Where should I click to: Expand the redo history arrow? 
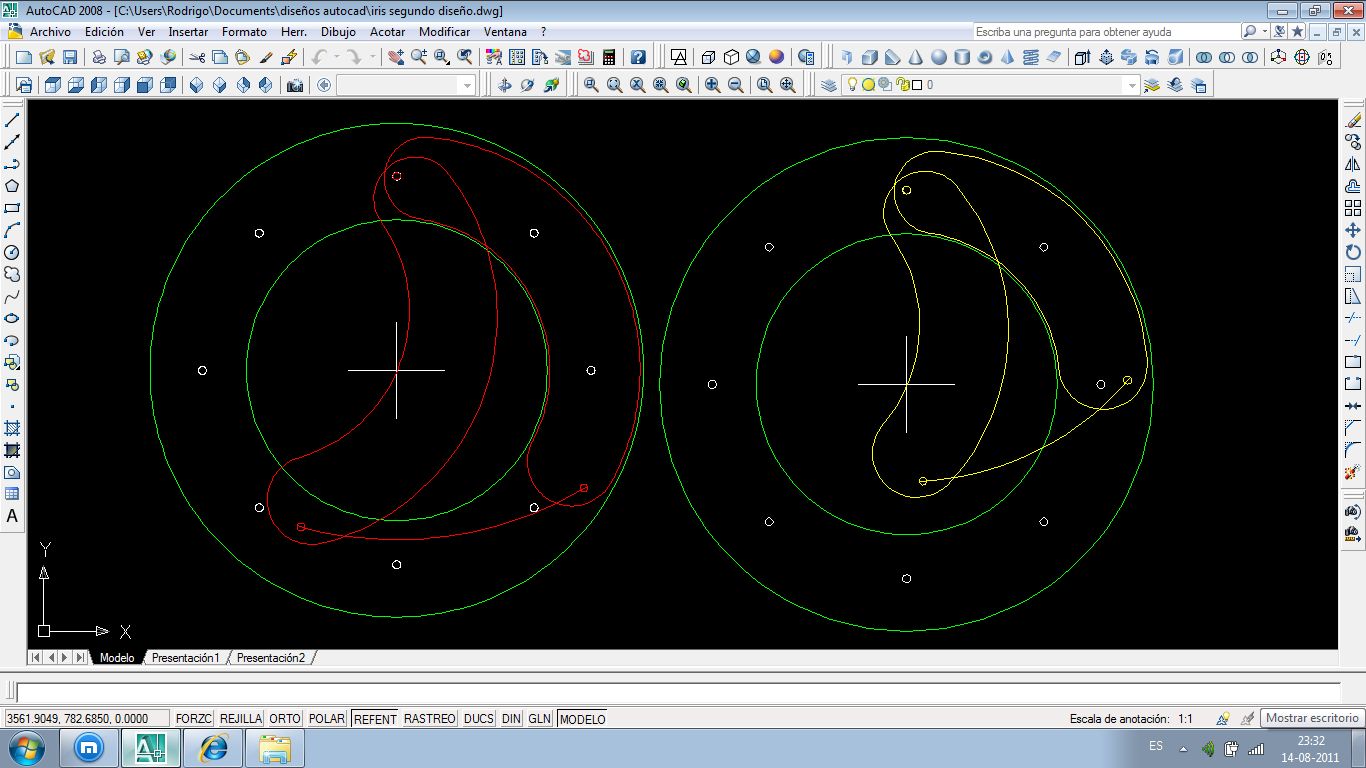[372, 57]
